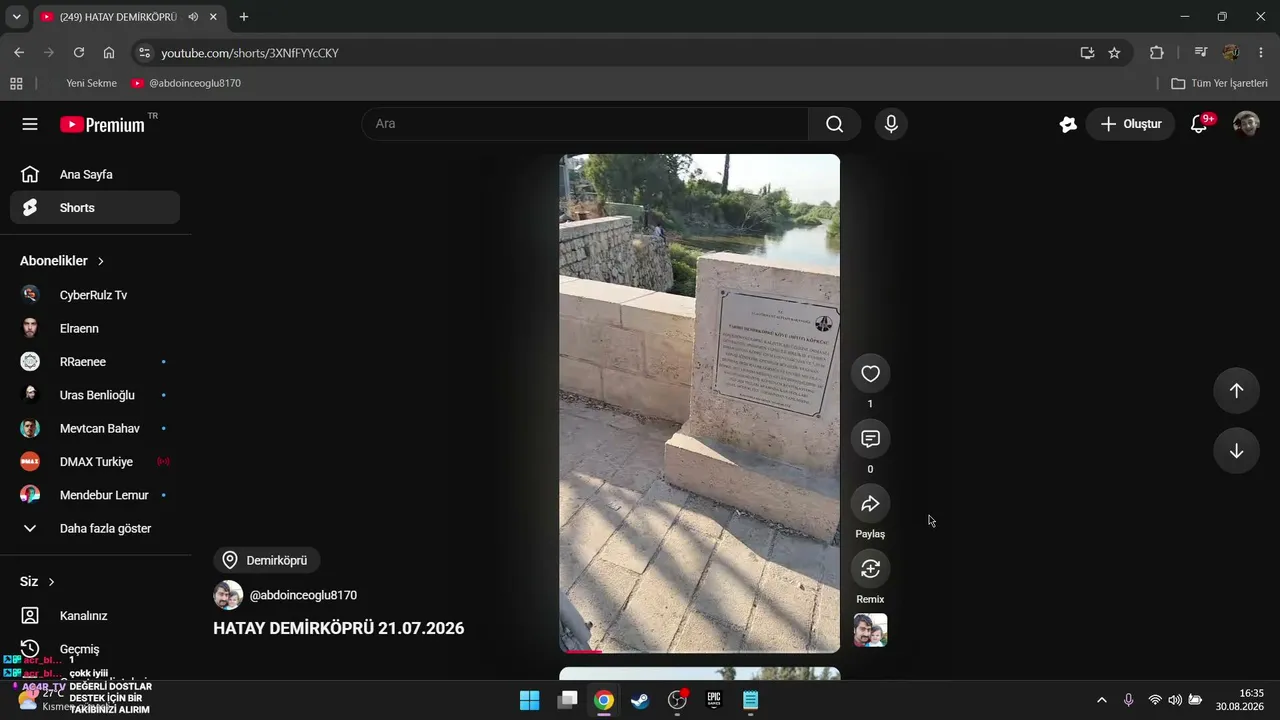Switch to the HATAY DEMİRKÖPRÜ browser tab
Image resolution: width=1280 pixels, height=720 pixels.
tap(128, 17)
